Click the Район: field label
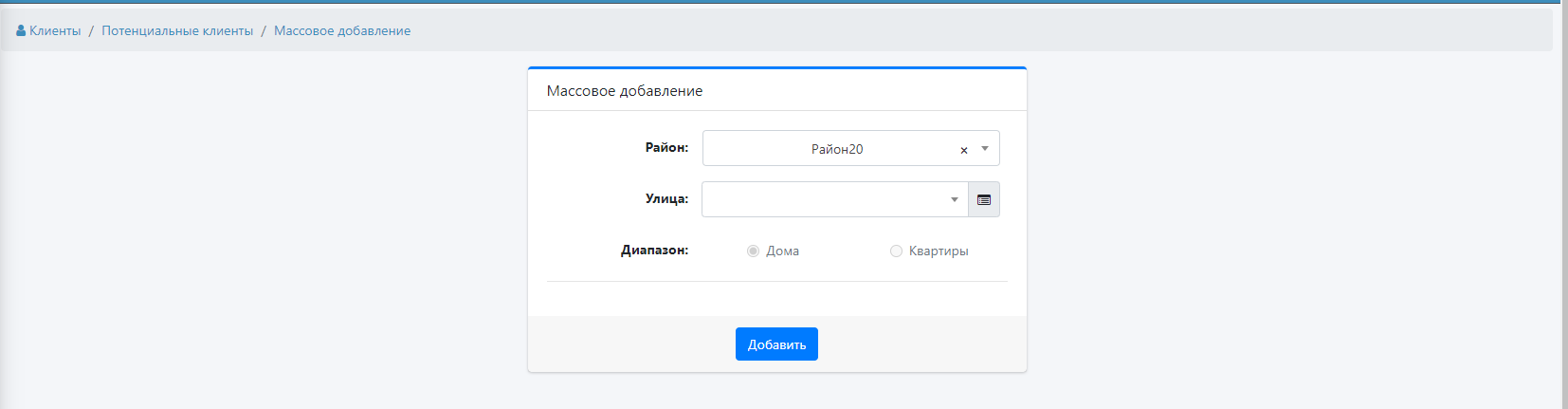 pos(666,148)
